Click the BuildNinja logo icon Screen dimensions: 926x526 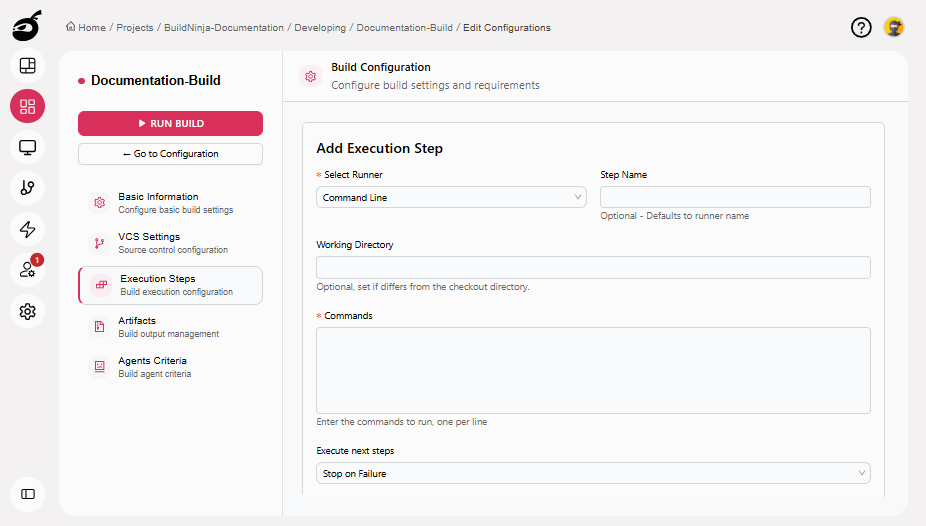pyautogui.click(x=27, y=25)
